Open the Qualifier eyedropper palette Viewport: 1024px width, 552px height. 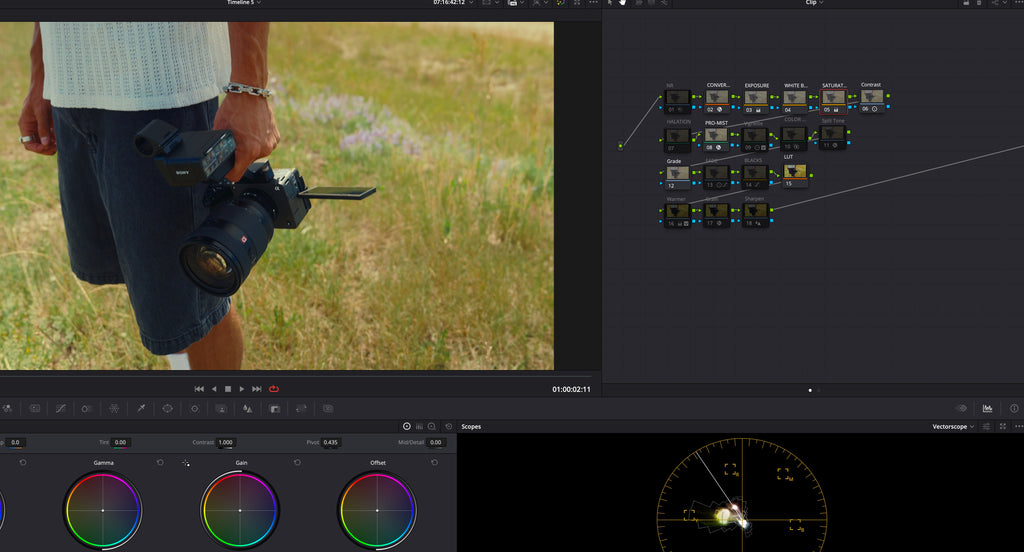141,408
